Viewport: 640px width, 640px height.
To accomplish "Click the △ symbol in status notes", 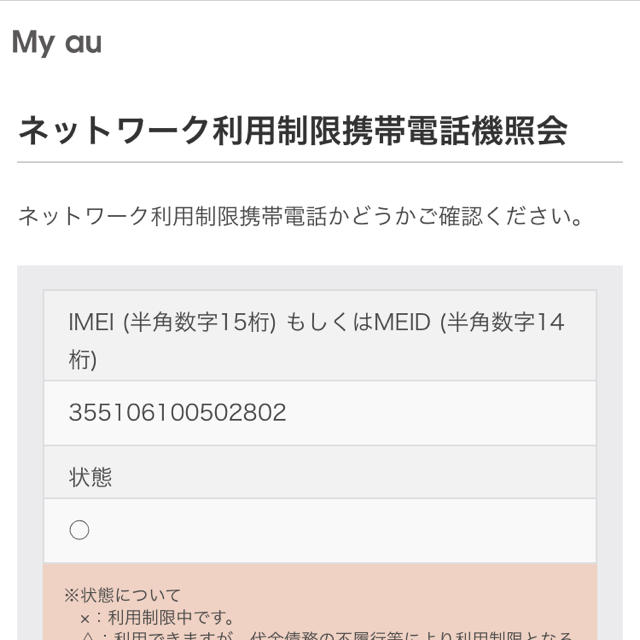I will pyautogui.click(x=89, y=636).
